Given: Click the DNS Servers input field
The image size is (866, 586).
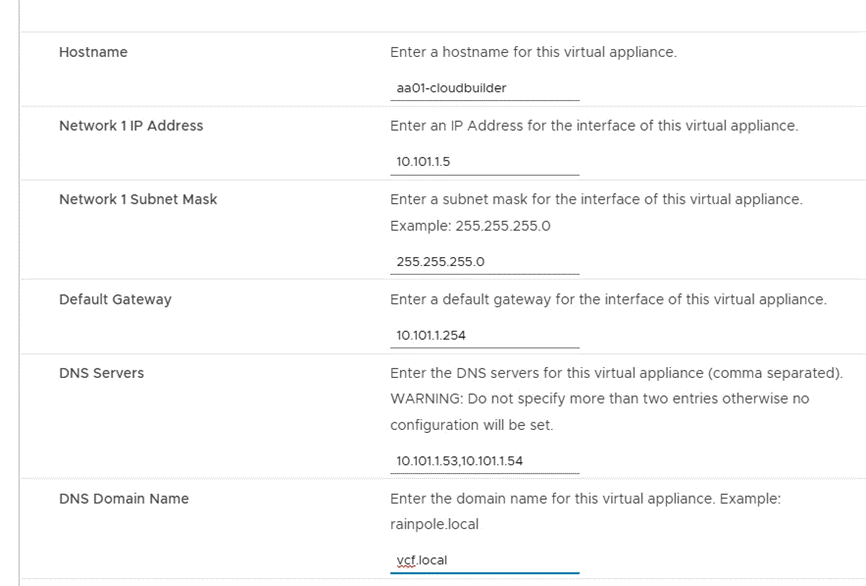Looking at the screenshot, I should (x=484, y=461).
